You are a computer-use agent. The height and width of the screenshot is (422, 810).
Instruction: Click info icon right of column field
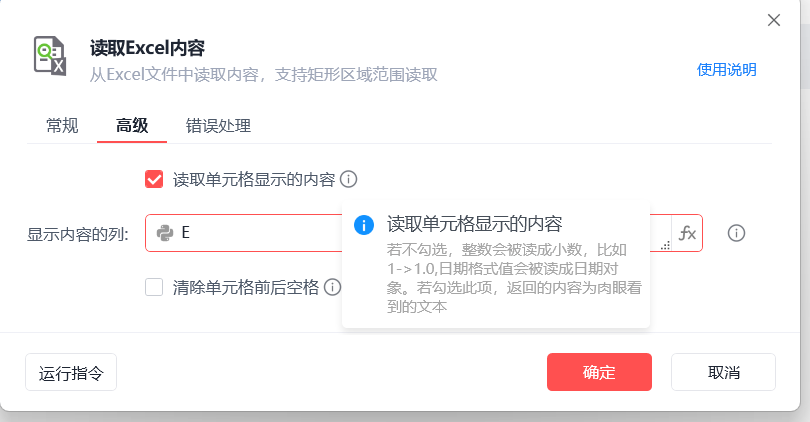[737, 233]
